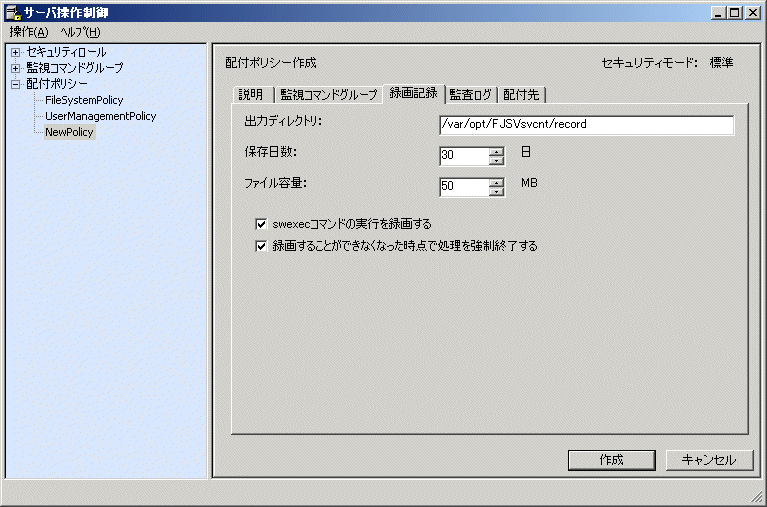
Task: Decrease 保存日数 with the down arrow
Action: 496,161
